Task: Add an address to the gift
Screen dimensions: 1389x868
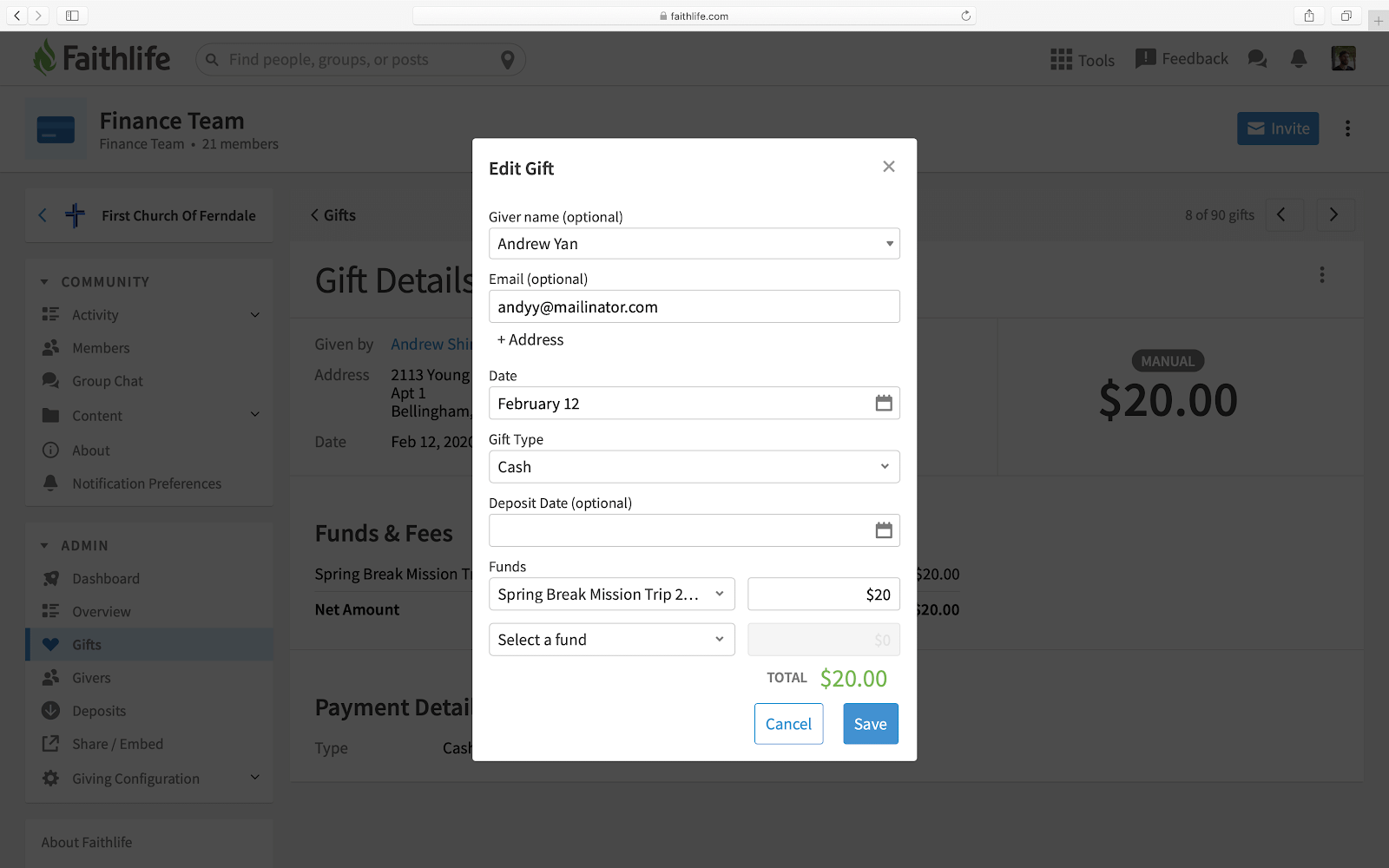Action: (530, 340)
